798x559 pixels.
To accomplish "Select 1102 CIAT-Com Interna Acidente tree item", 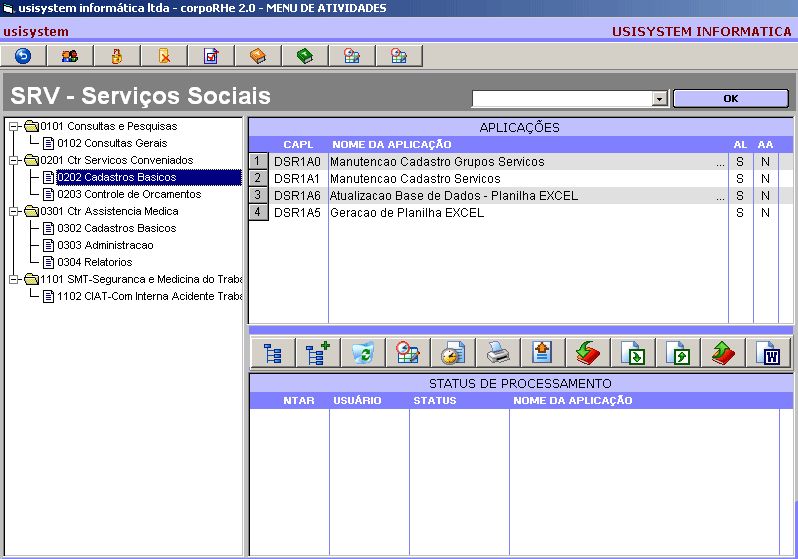I will (150, 296).
